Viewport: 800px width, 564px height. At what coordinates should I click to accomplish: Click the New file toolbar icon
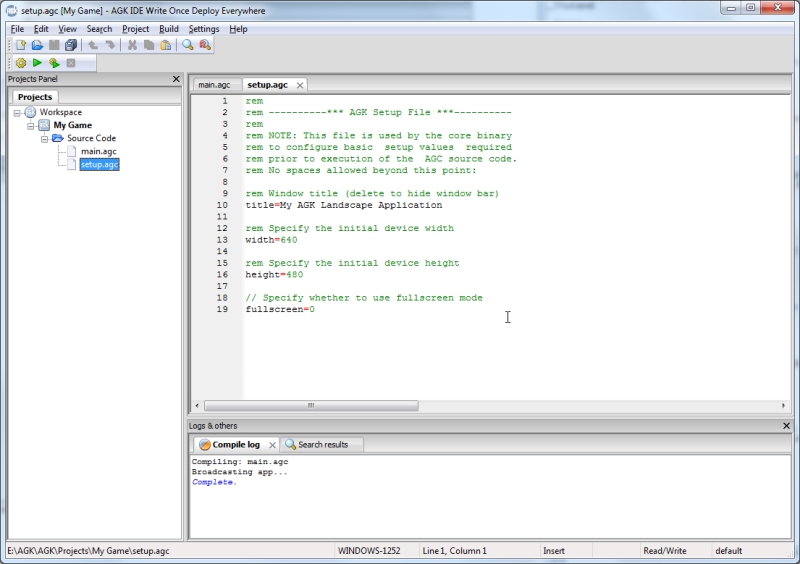[20, 45]
